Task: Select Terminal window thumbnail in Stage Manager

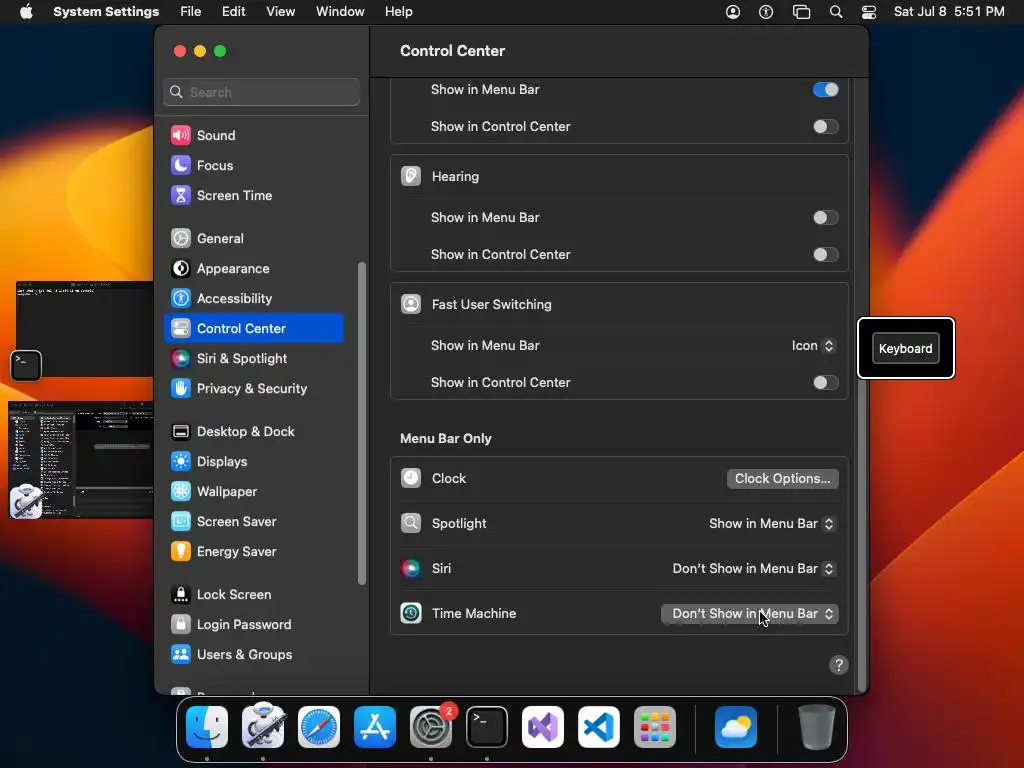Action: (84, 330)
